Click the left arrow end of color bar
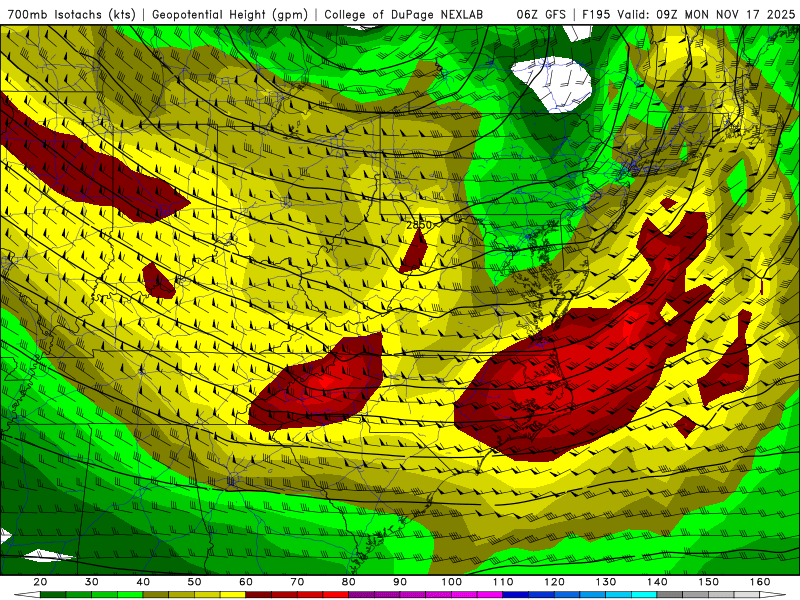The image size is (800, 600). [27, 595]
